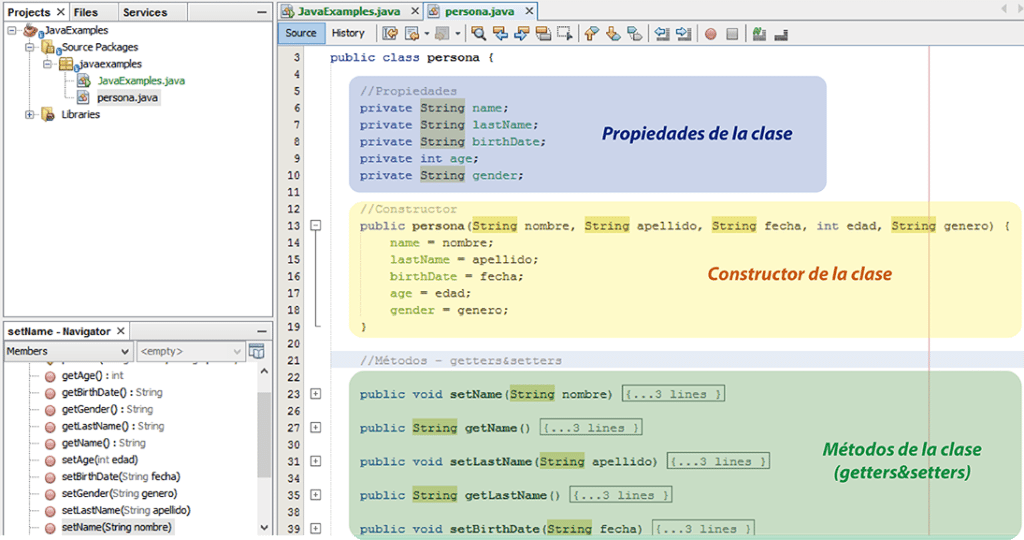Switch to History view button

[348, 33]
